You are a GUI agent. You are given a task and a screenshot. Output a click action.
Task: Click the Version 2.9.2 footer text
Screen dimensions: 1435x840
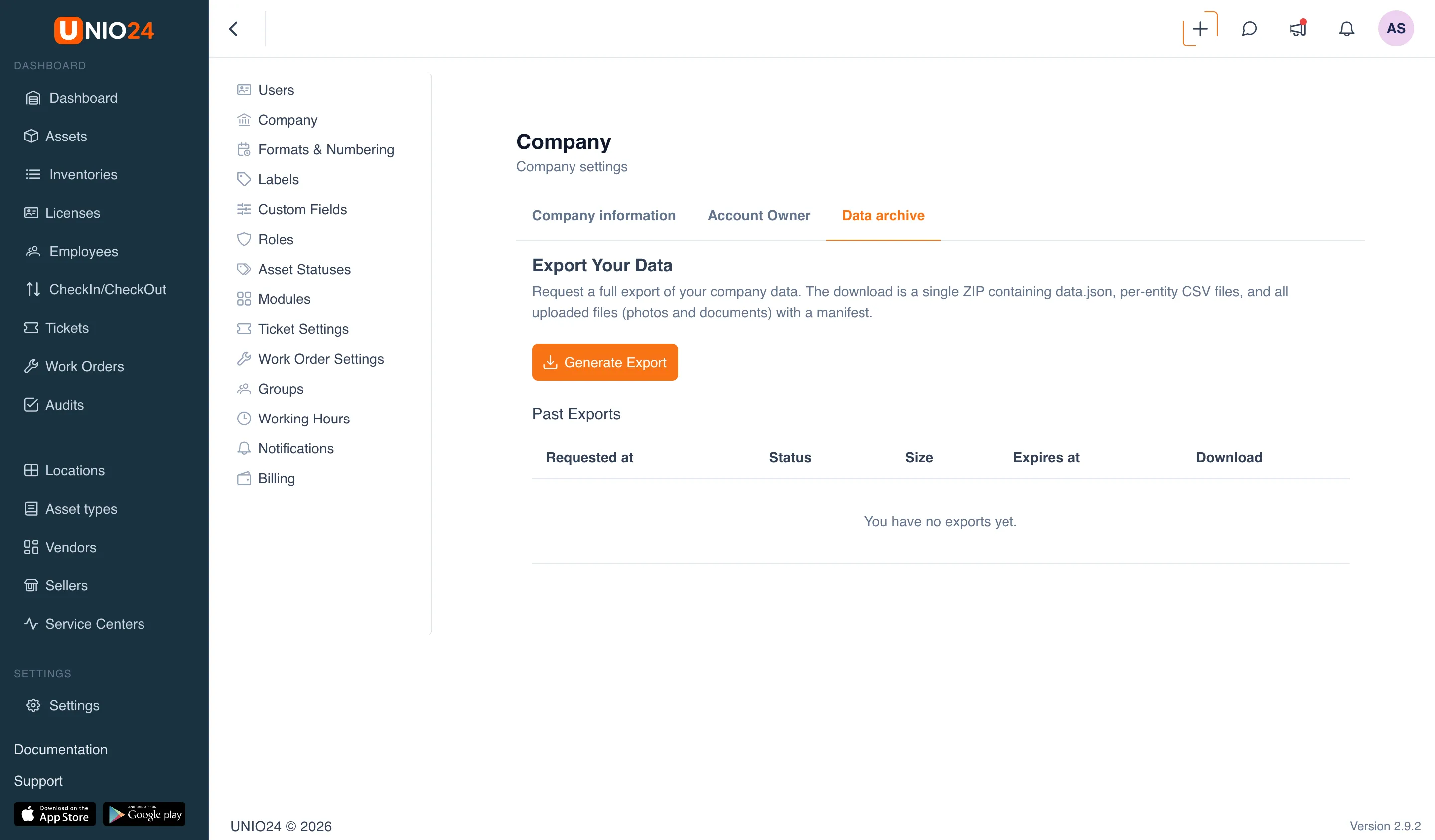pos(1385,826)
